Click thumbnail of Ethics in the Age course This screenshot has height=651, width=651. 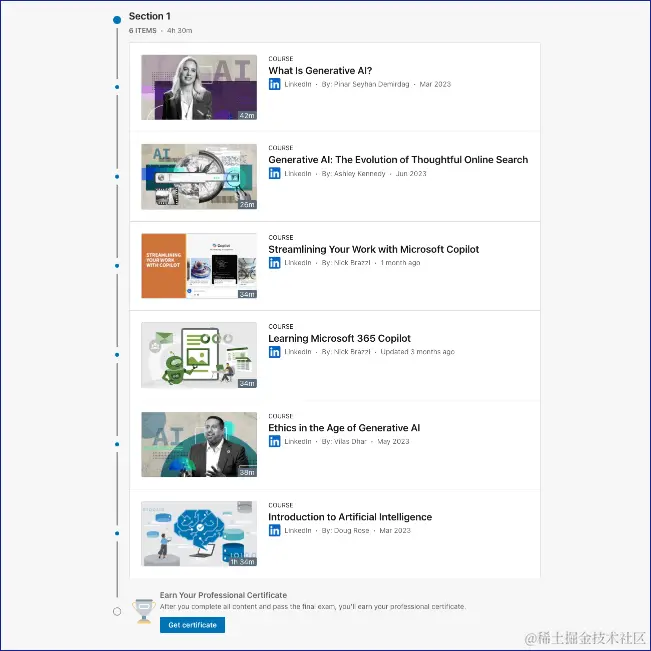click(x=199, y=444)
